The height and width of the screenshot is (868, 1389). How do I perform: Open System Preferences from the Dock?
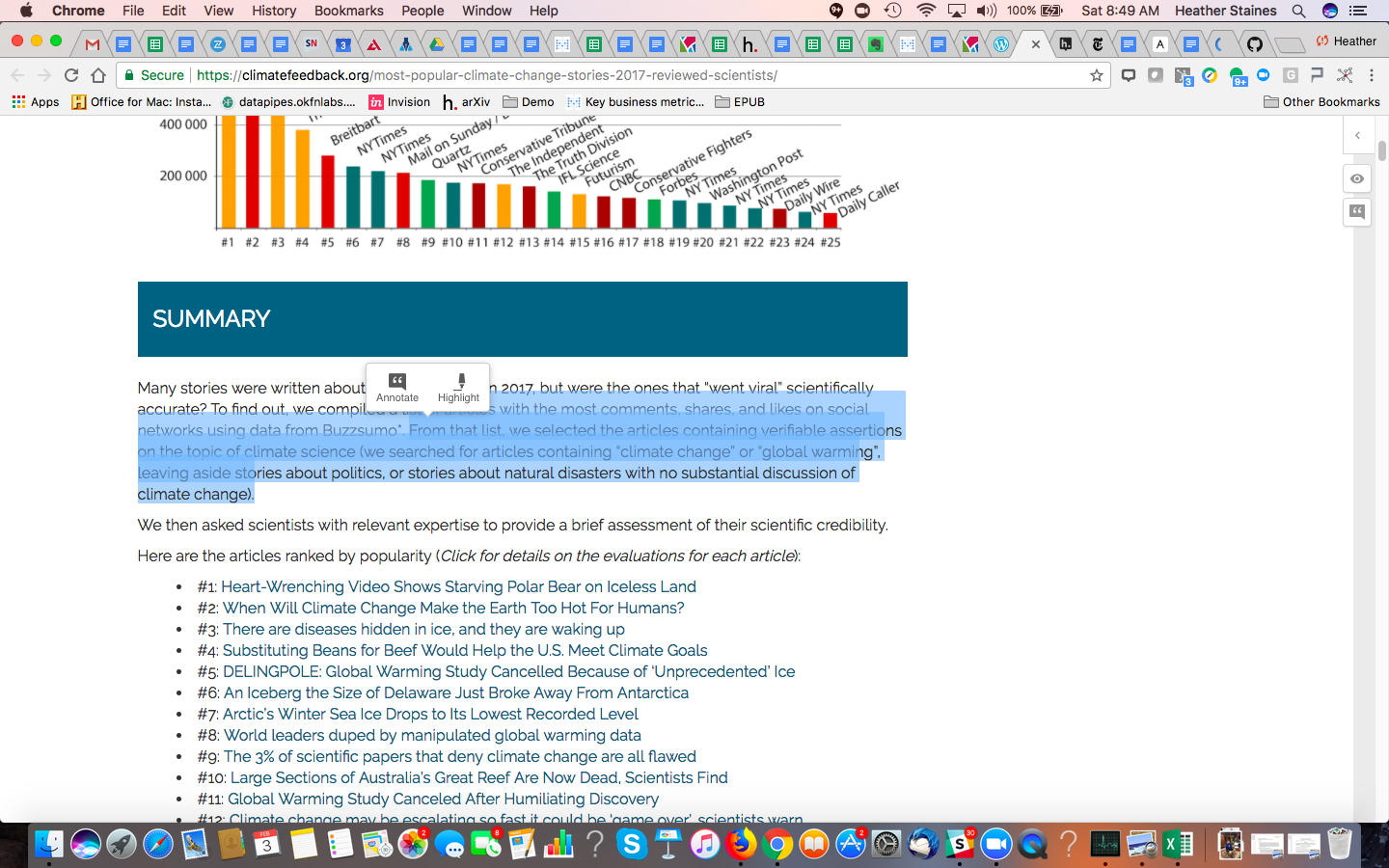coord(886,845)
